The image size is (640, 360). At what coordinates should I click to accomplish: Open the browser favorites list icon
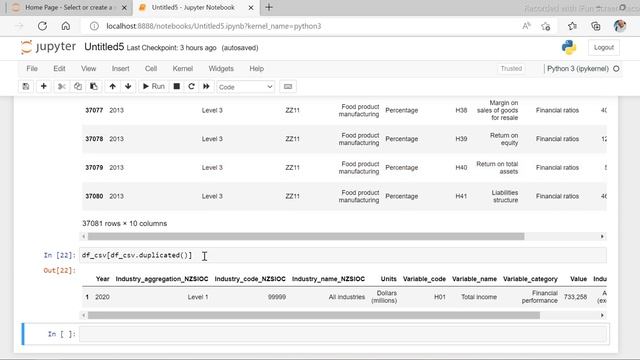[572, 26]
